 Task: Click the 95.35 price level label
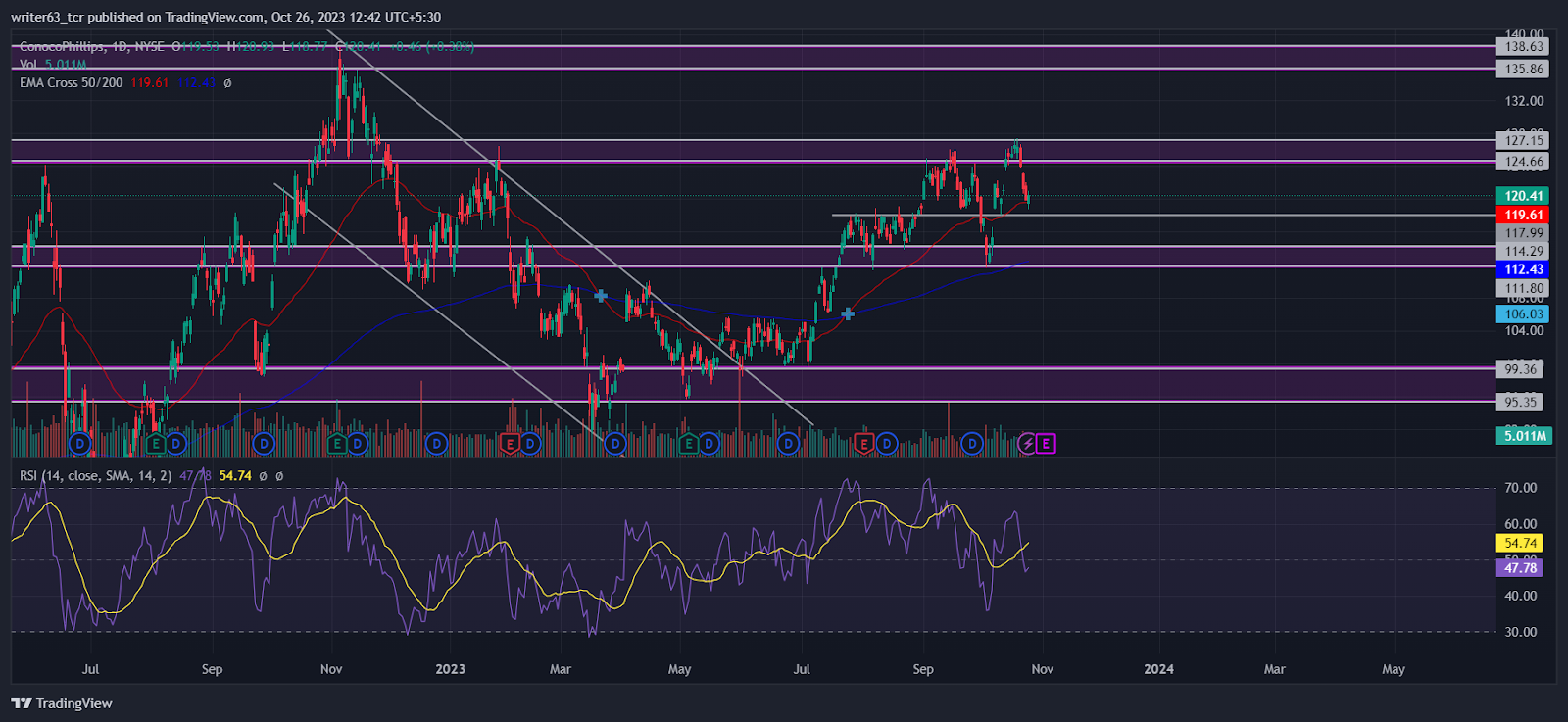1520,402
